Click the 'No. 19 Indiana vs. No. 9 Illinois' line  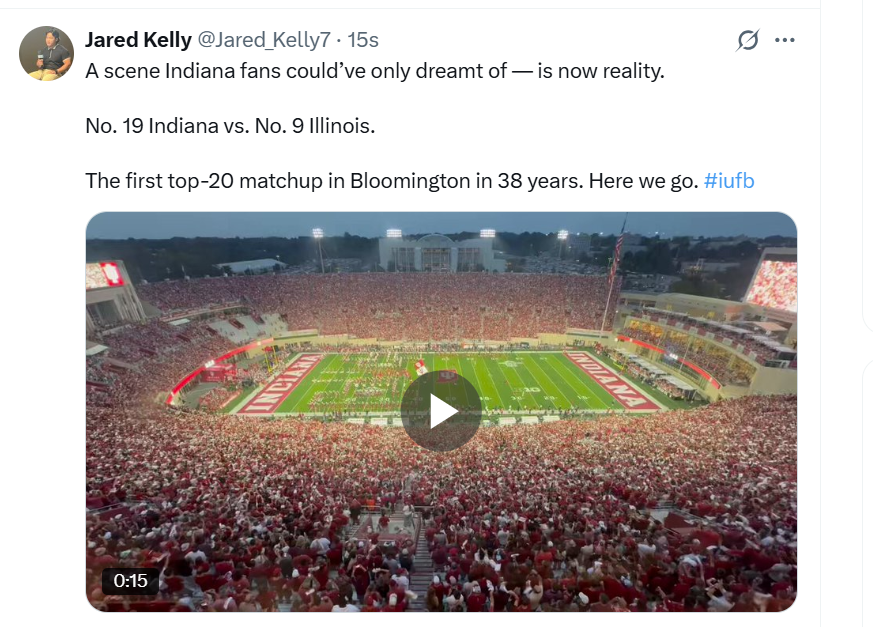(x=230, y=126)
